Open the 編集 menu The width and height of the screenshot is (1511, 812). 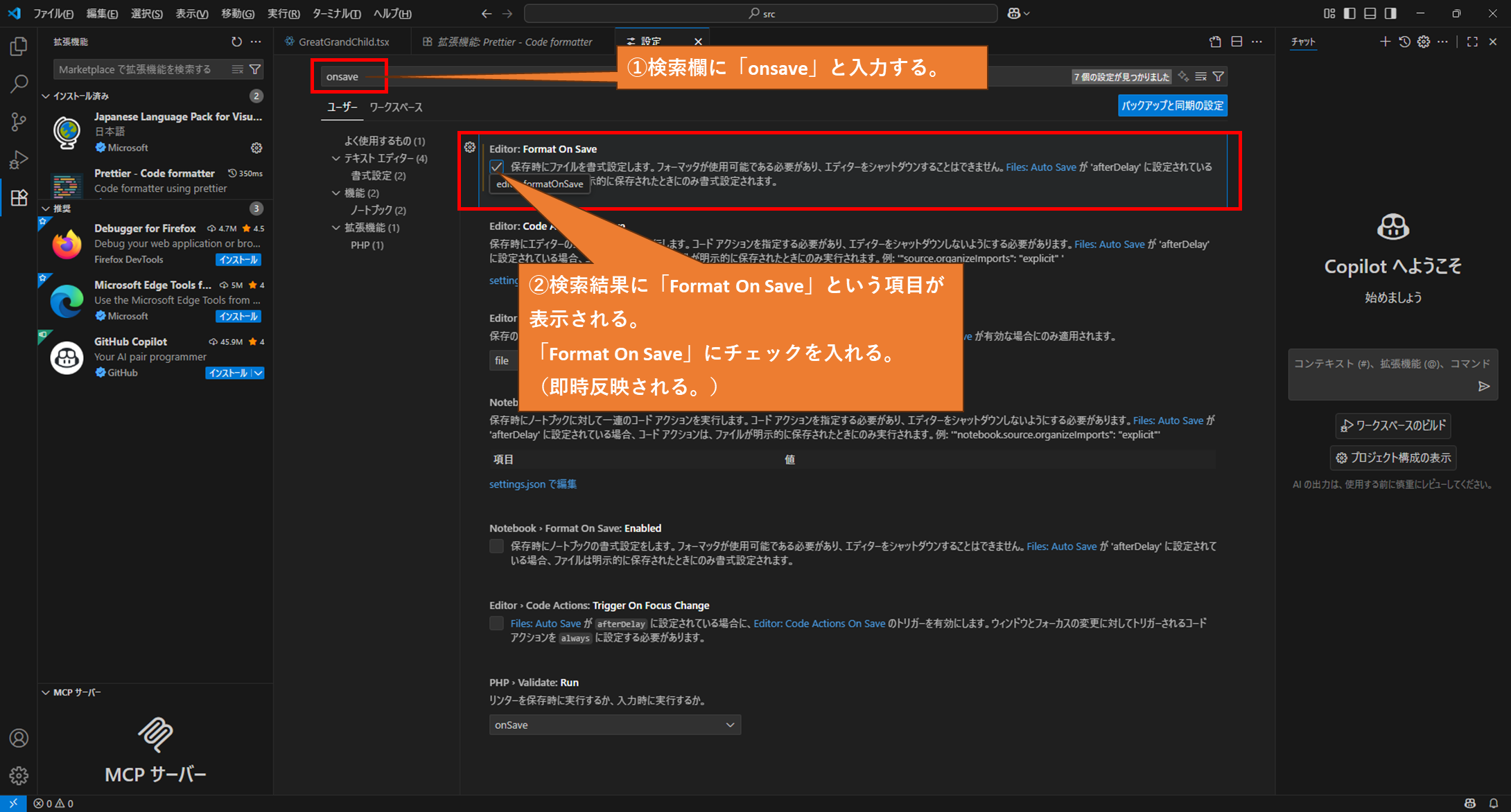(102, 14)
